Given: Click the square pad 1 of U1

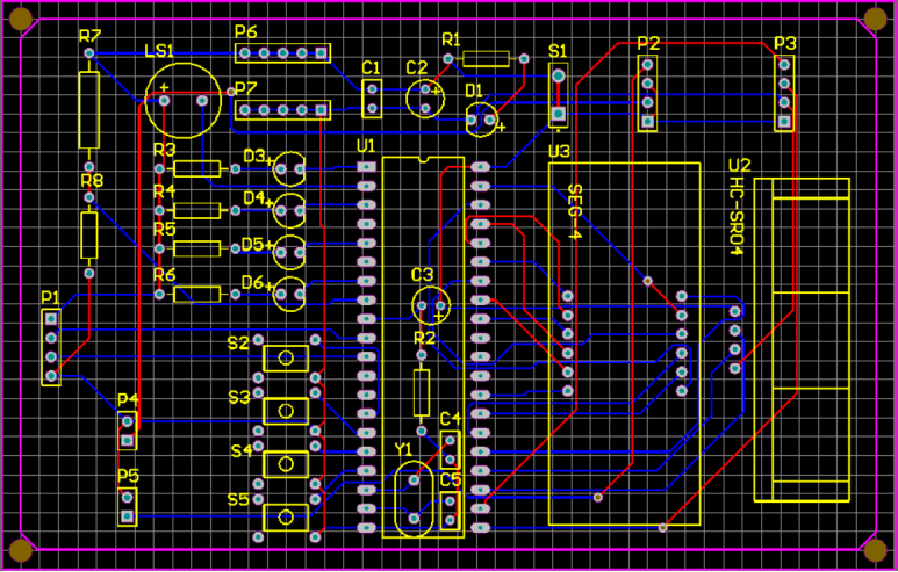Looking at the screenshot, I should coord(366,167).
